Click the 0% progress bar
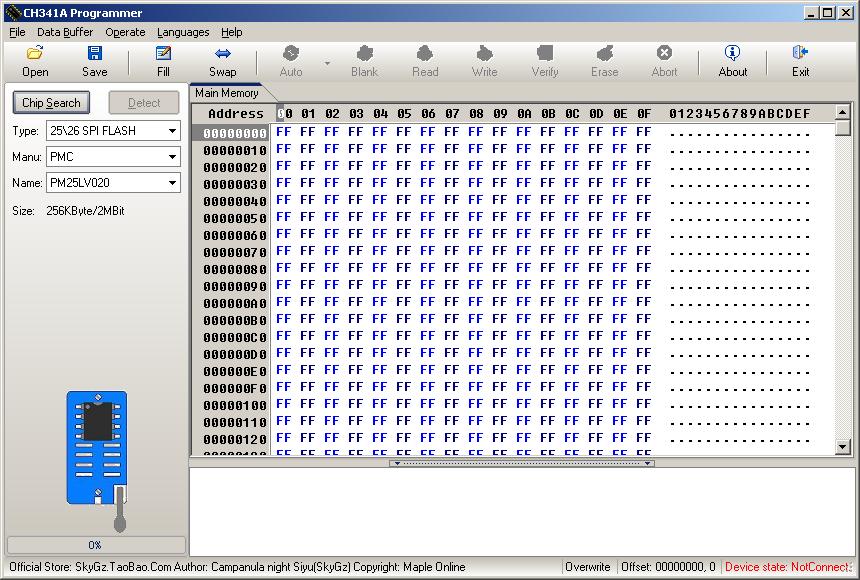The width and height of the screenshot is (860, 580). point(95,545)
